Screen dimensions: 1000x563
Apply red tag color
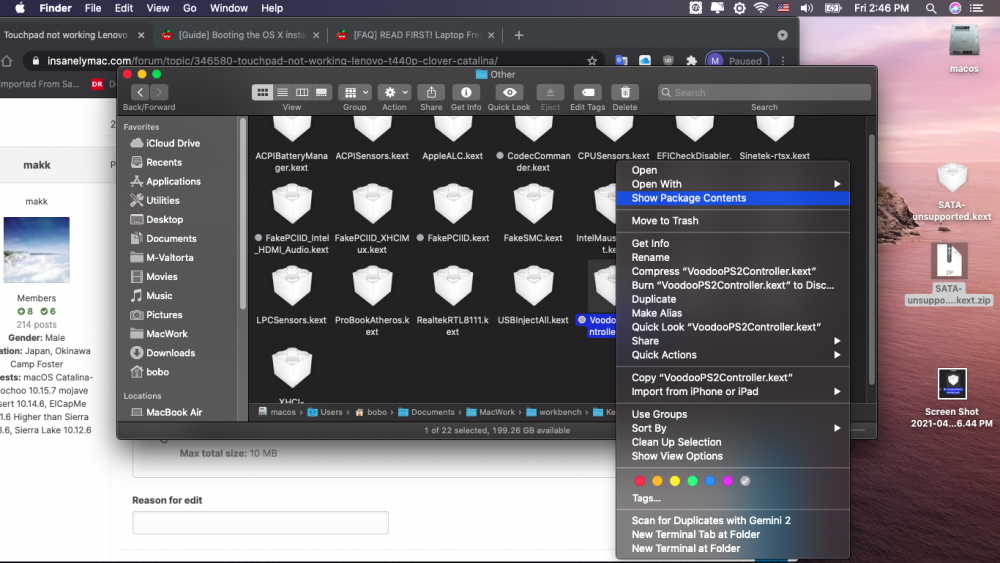tap(640, 481)
